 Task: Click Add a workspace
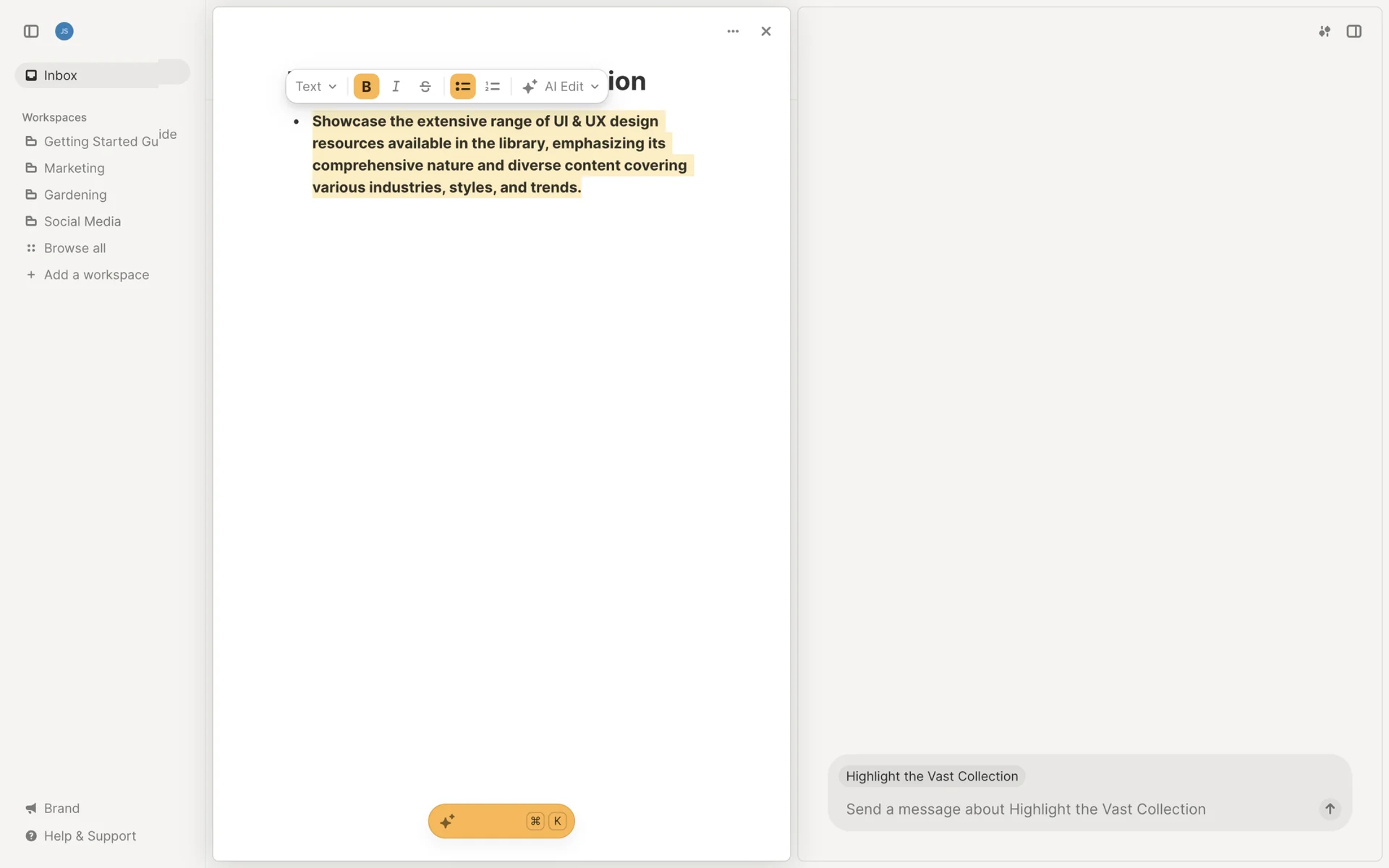[96, 275]
